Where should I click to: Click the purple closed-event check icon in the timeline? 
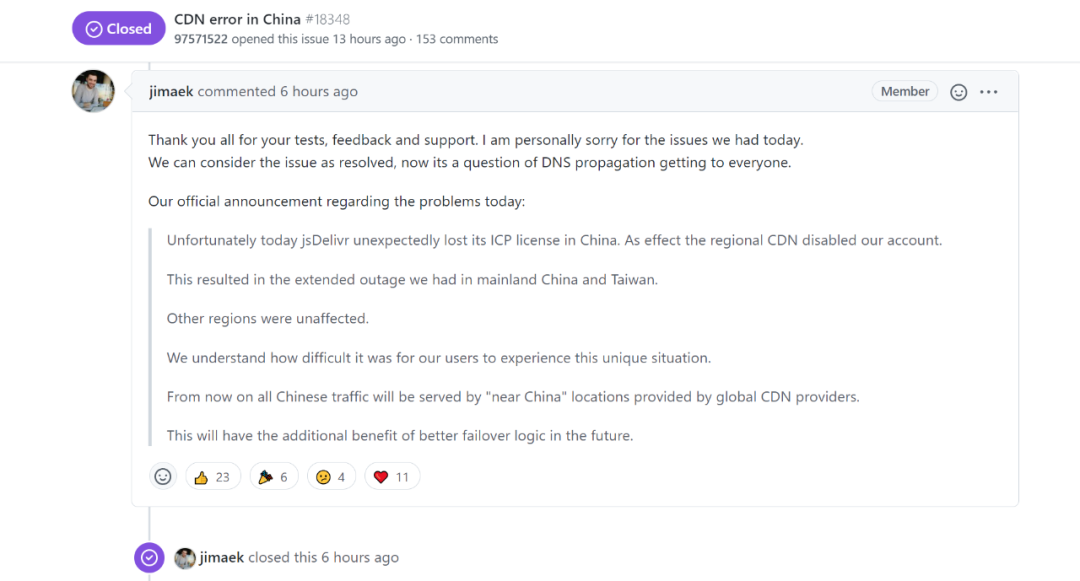(149, 558)
